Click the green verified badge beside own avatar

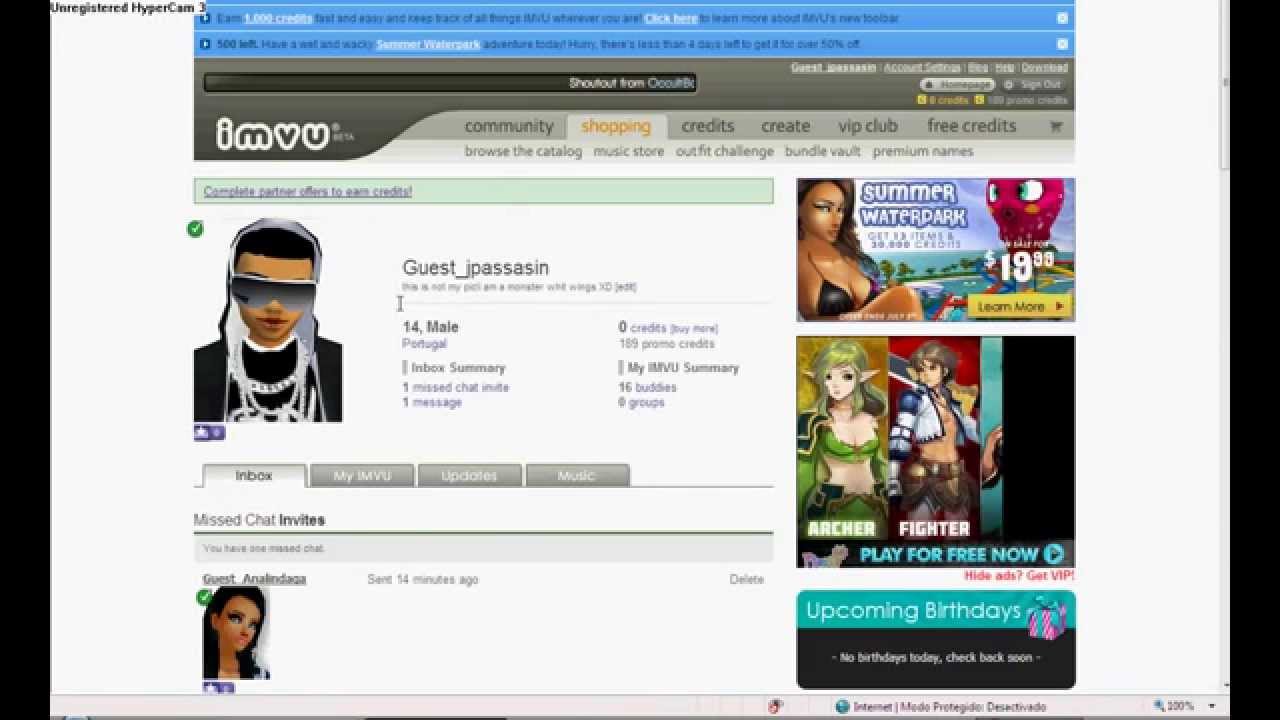[x=195, y=229]
